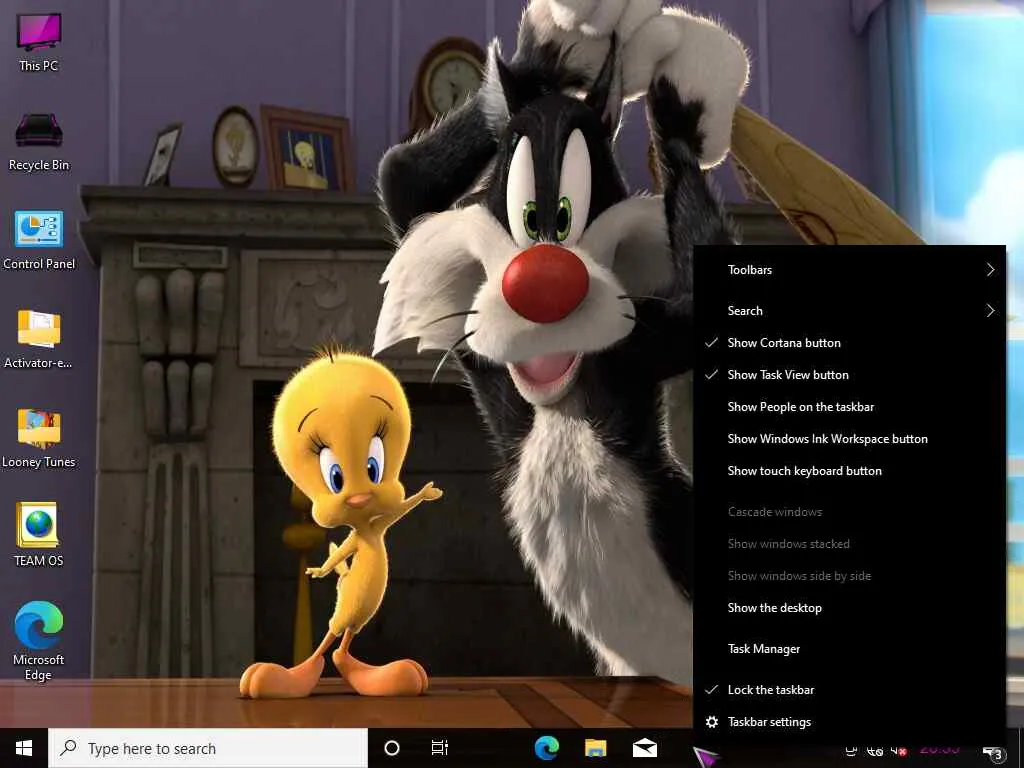
Task: Enable Show People on the taskbar
Action: point(849,407)
